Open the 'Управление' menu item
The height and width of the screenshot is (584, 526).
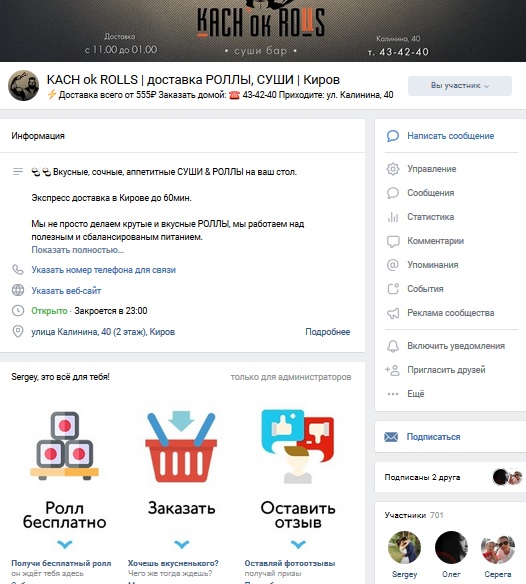click(431, 169)
